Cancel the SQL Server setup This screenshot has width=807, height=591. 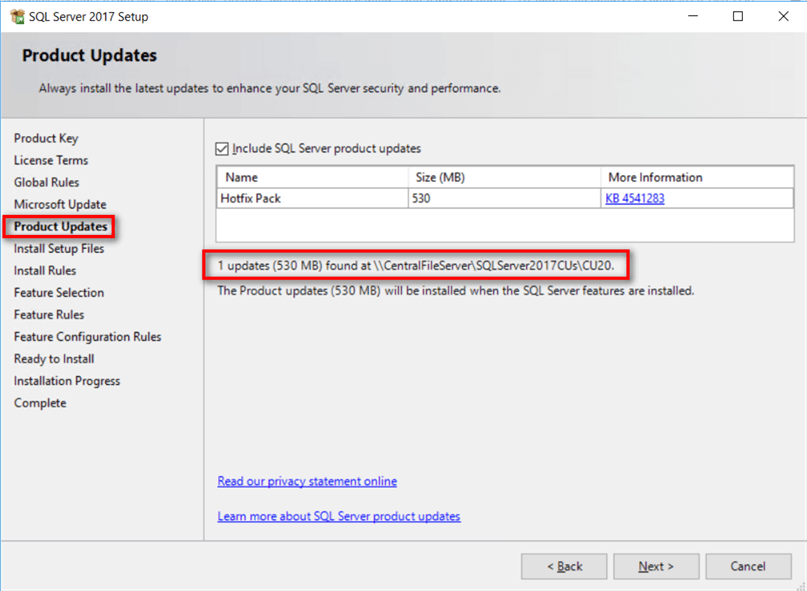point(748,566)
